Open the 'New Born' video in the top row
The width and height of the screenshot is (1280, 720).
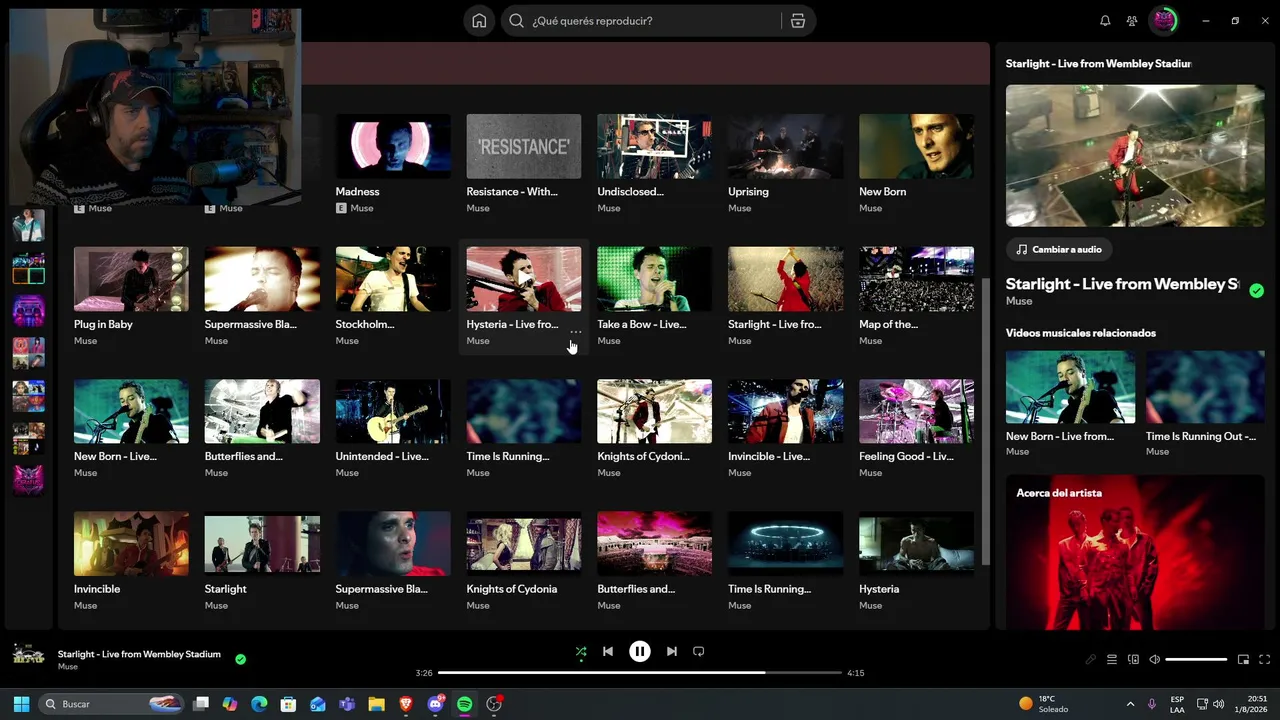[917, 146]
